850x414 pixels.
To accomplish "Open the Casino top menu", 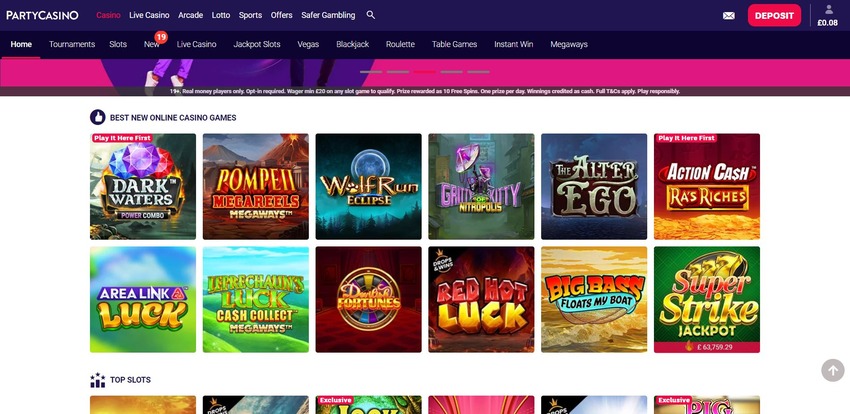I will pos(108,15).
